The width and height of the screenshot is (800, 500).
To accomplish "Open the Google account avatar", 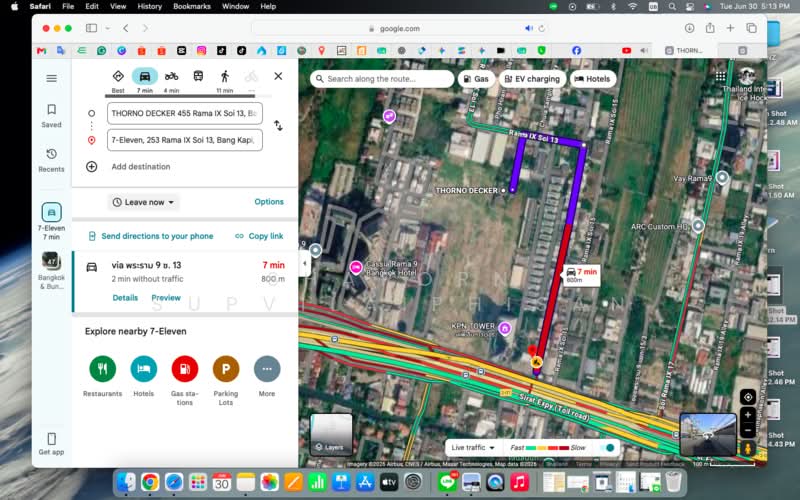I will (x=746, y=76).
